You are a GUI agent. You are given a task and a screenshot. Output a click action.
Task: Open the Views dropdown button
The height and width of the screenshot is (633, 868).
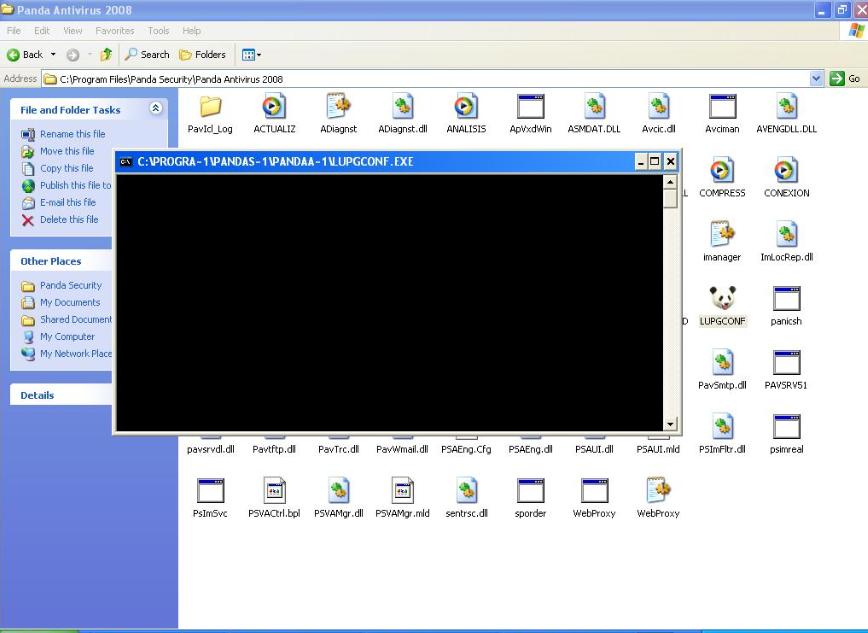tap(250, 55)
